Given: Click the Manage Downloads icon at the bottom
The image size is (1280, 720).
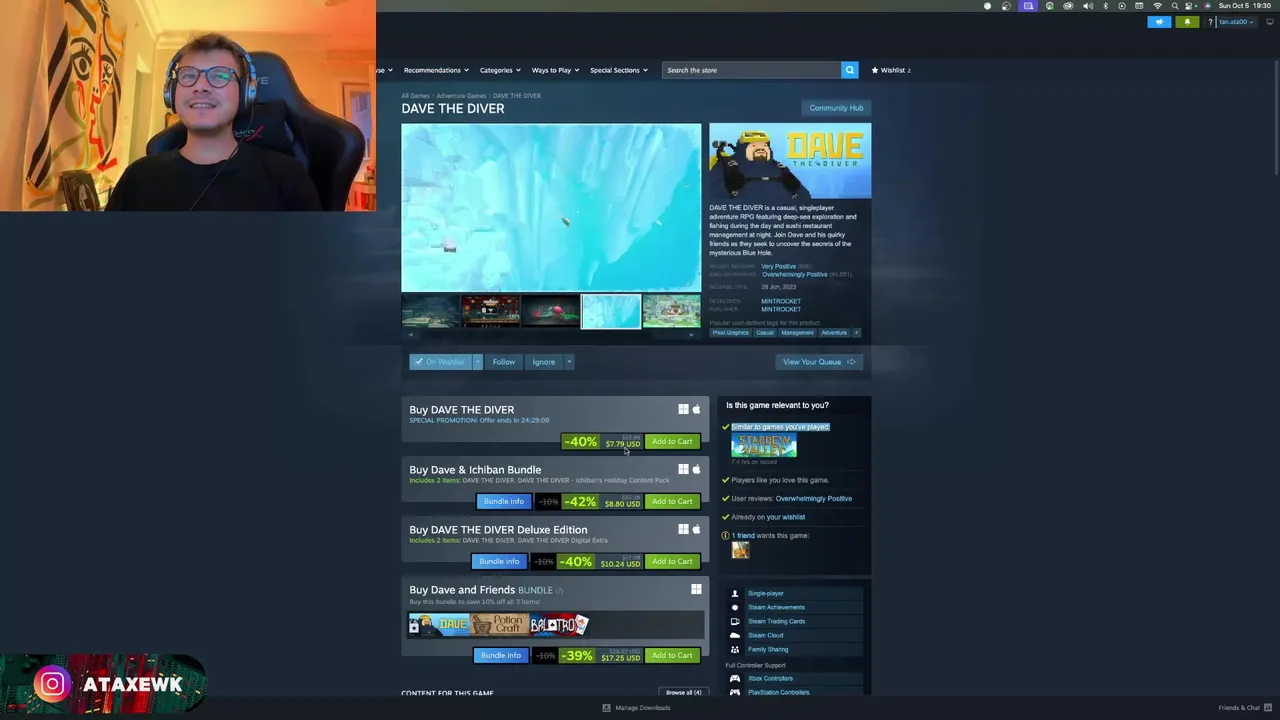Looking at the screenshot, I should point(606,708).
